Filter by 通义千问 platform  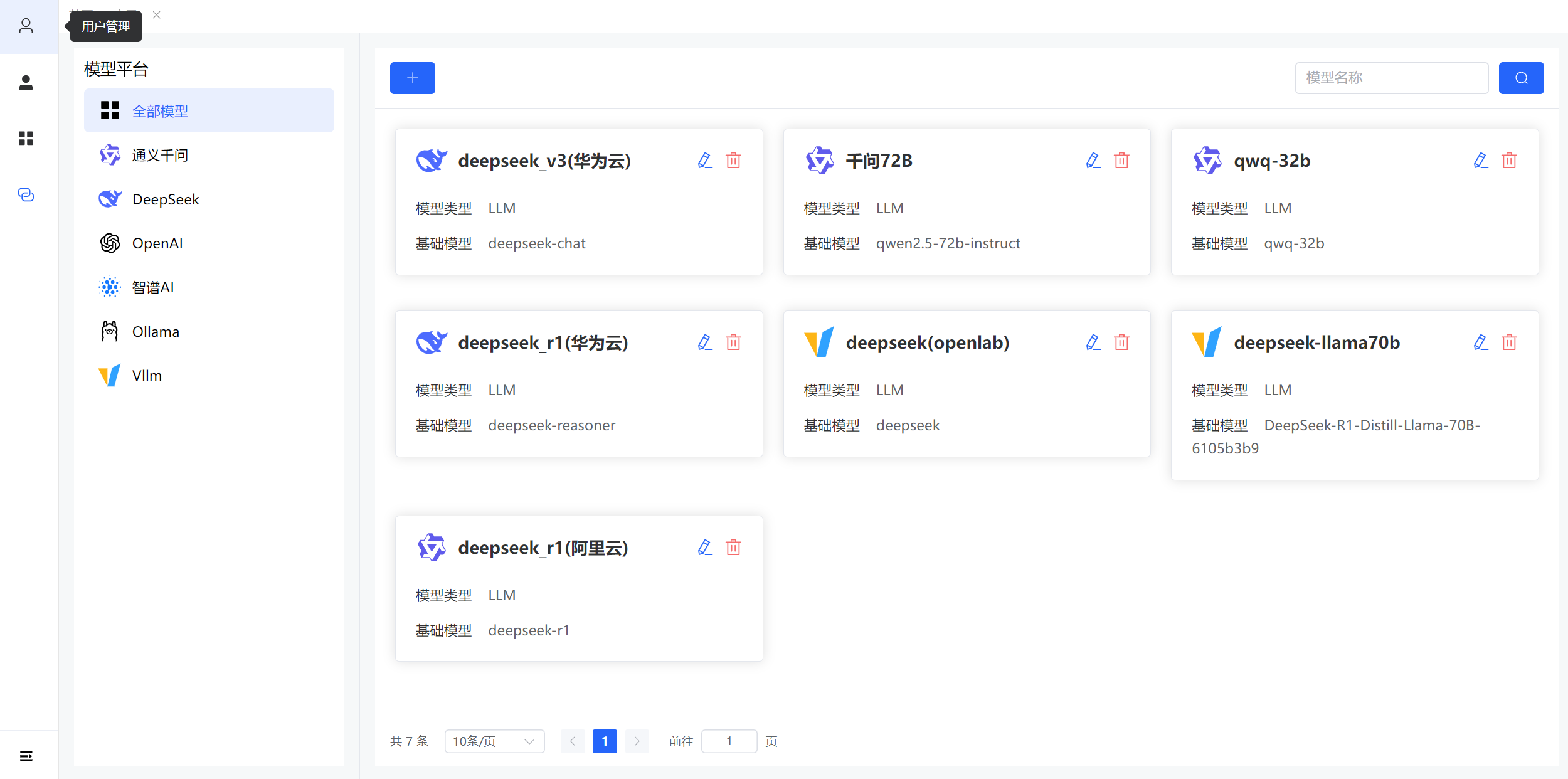click(209, 155)
